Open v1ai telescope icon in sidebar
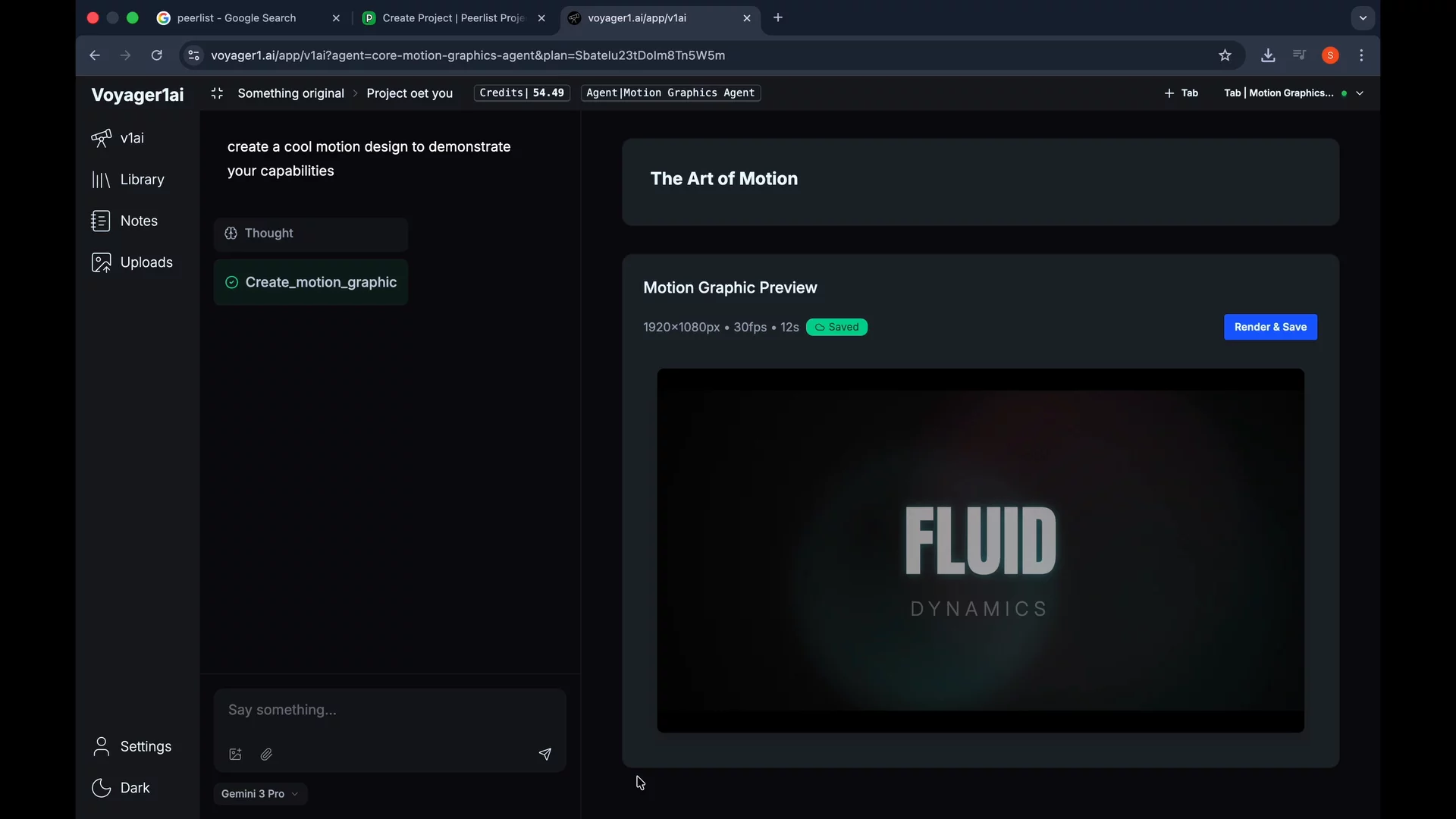 (101, 138)
